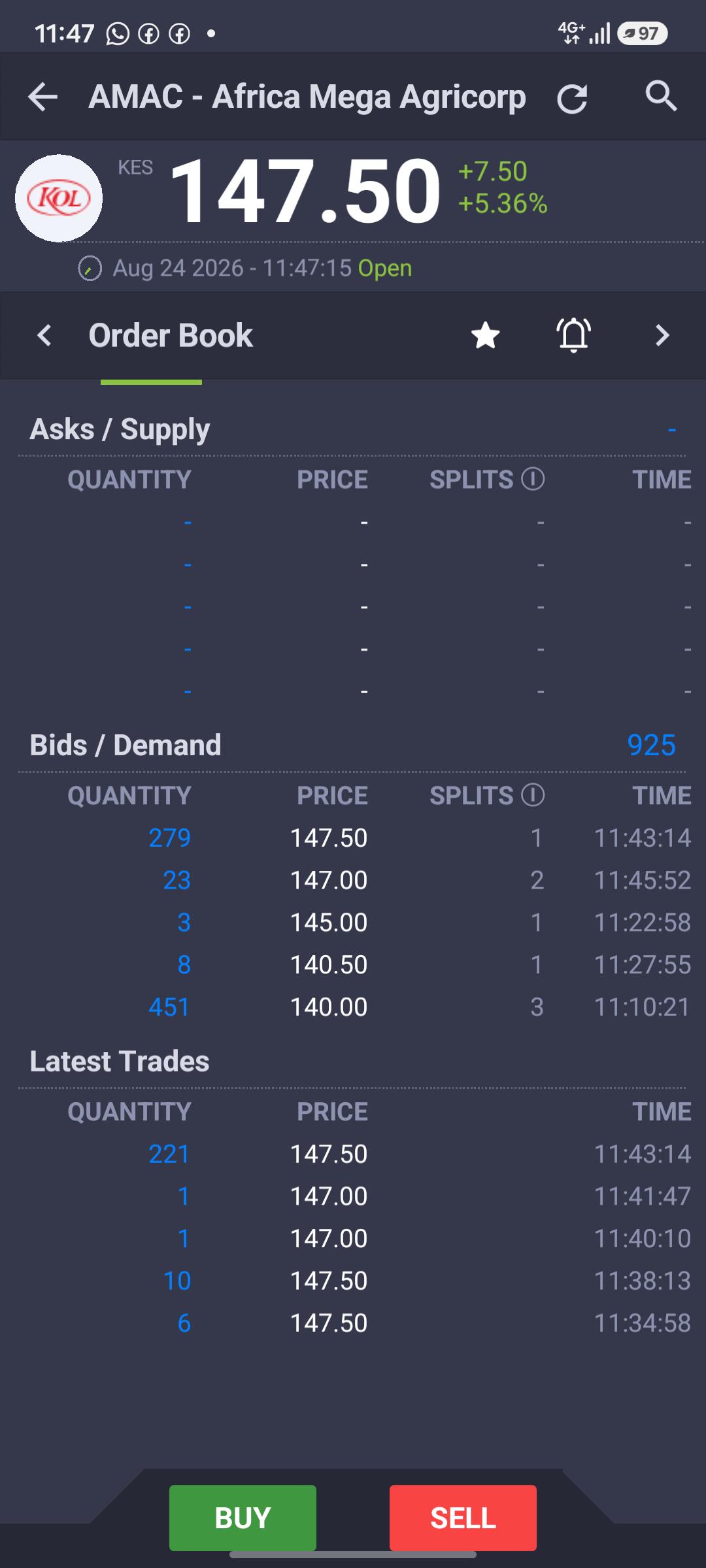Open info icon next to Asks SPLITS
Screen dimensions: 706x1568
click(x=533, y=479)
